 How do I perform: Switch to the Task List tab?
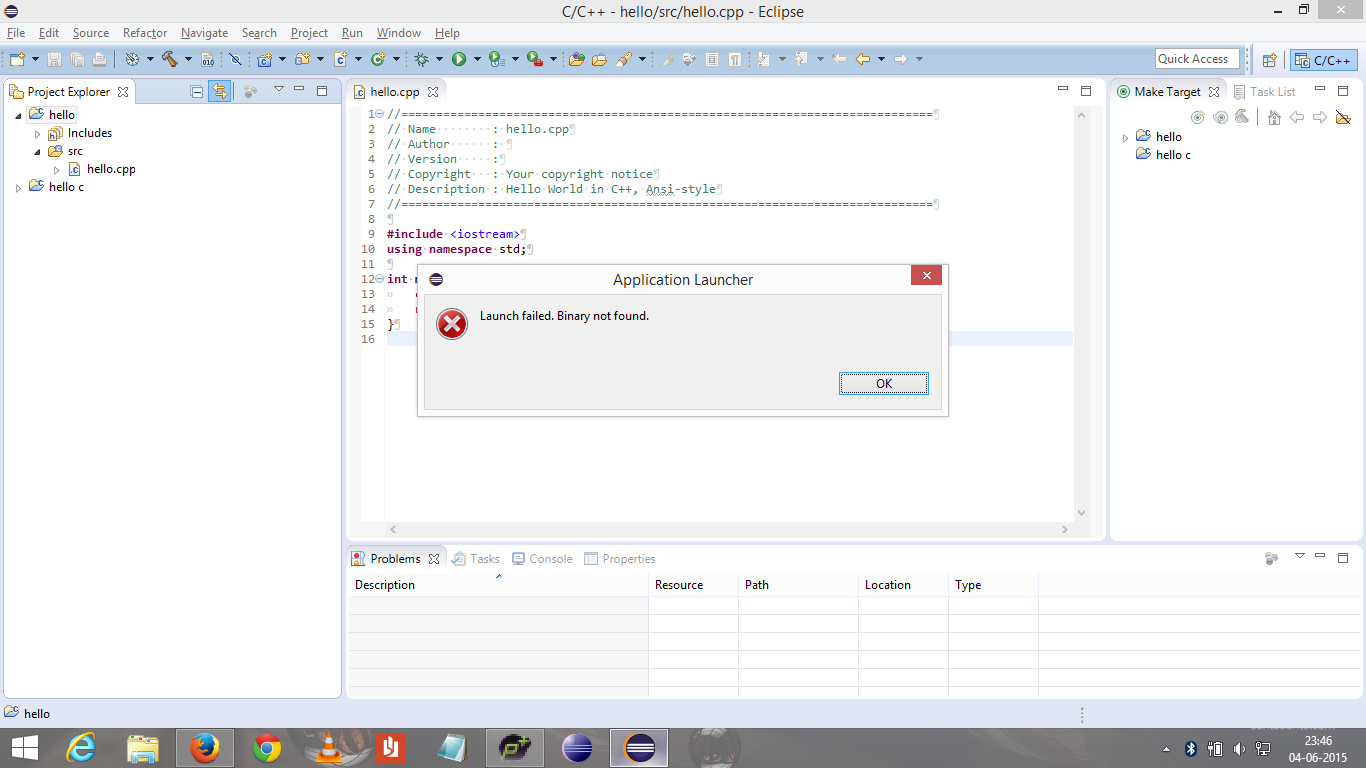[x=1264, y=91]
